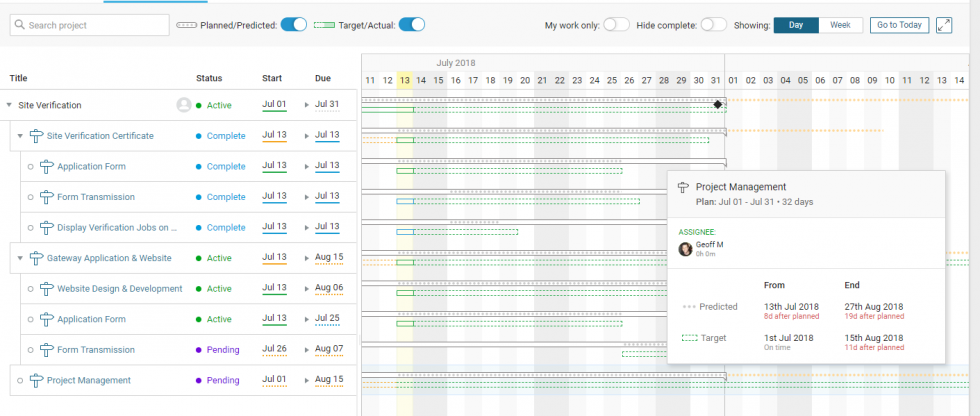Click dashed target bar of Pending Form Transmission
The width and height of the screenshot is (980, 416).
(644, 354)
